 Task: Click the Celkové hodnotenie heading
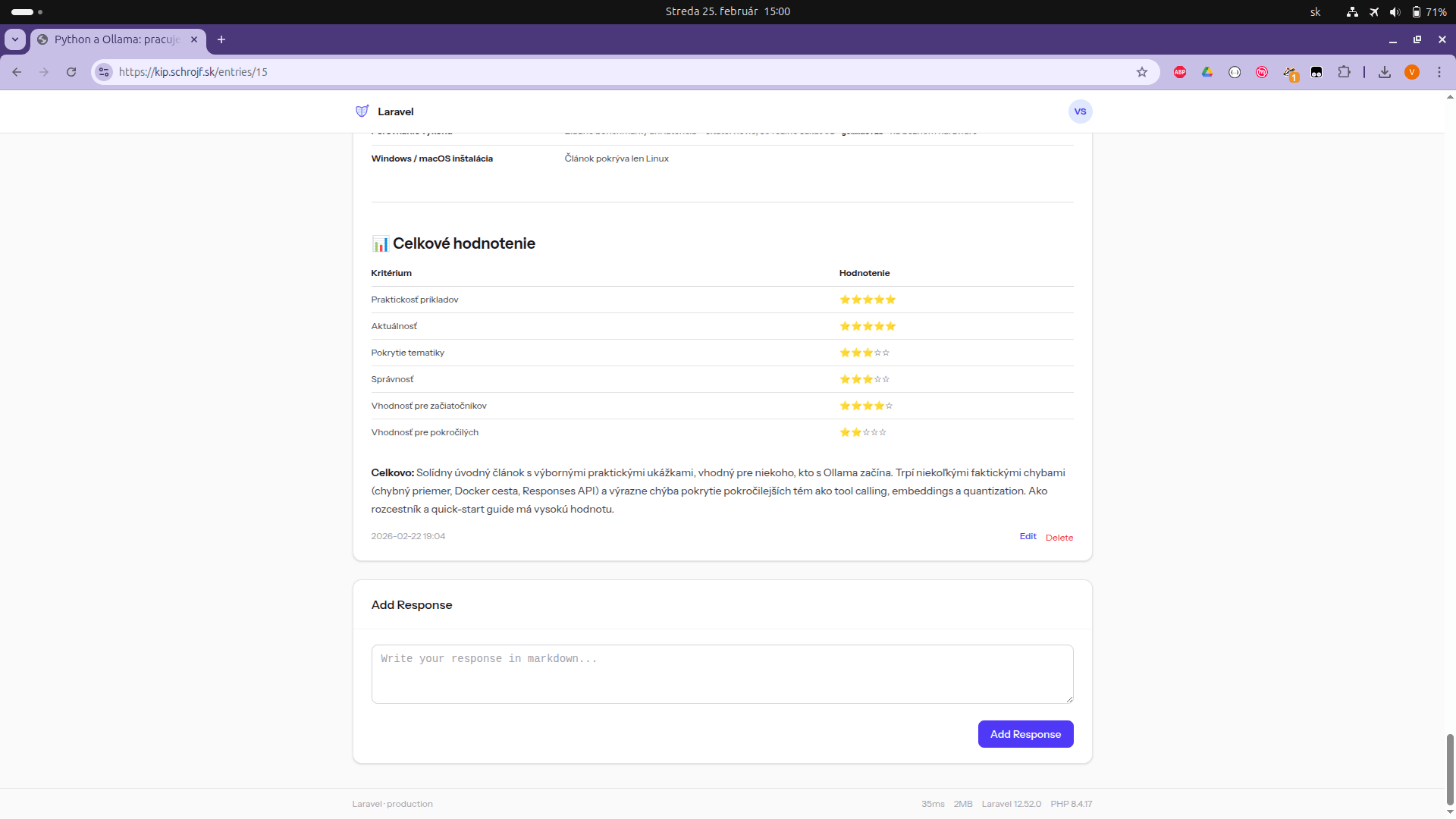click(453, 243)
